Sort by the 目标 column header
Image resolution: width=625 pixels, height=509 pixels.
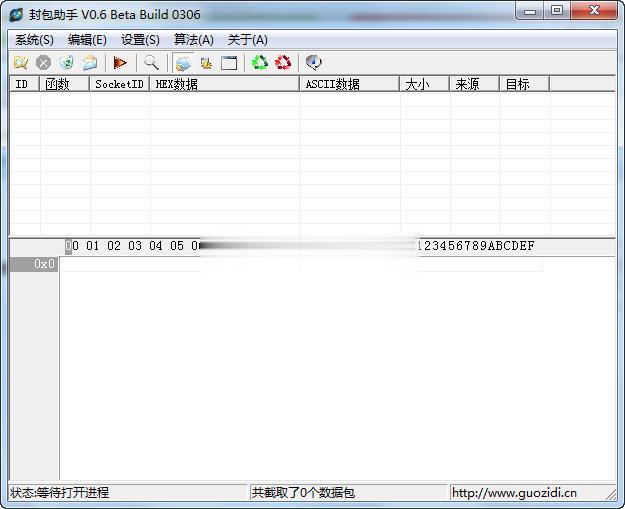tap(525, 84)
